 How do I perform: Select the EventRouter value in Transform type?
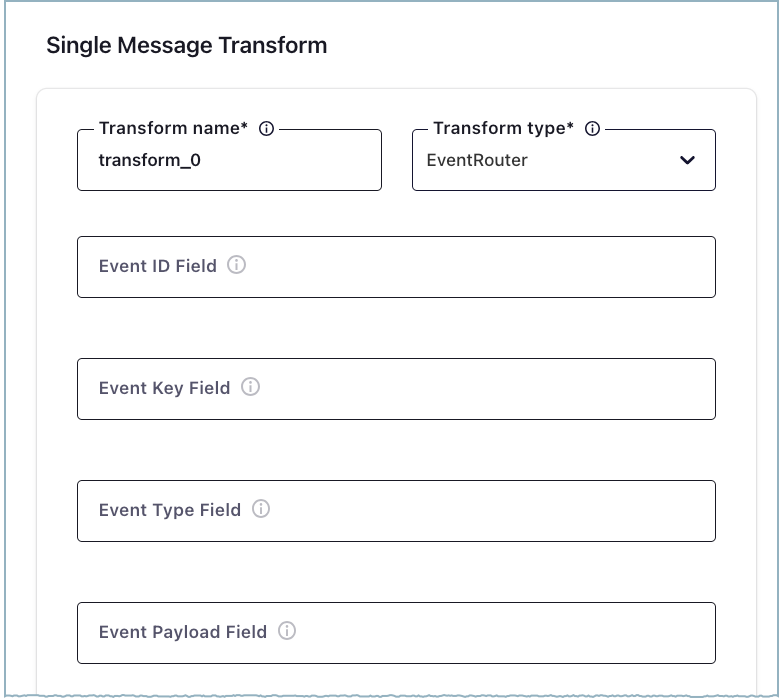pos(477,160)
